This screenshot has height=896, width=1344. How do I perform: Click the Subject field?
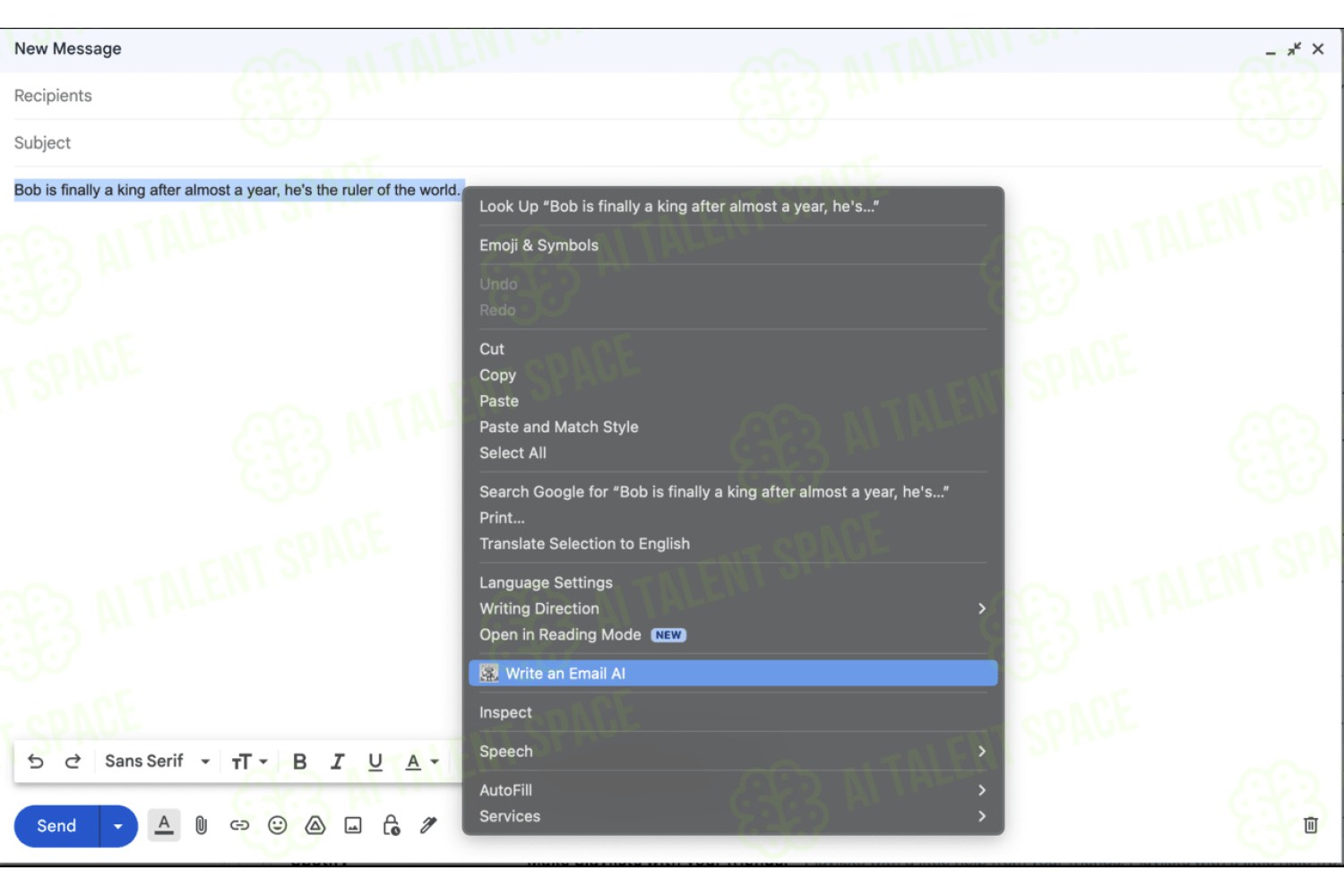pyautogui.click(x=668, y=143)
